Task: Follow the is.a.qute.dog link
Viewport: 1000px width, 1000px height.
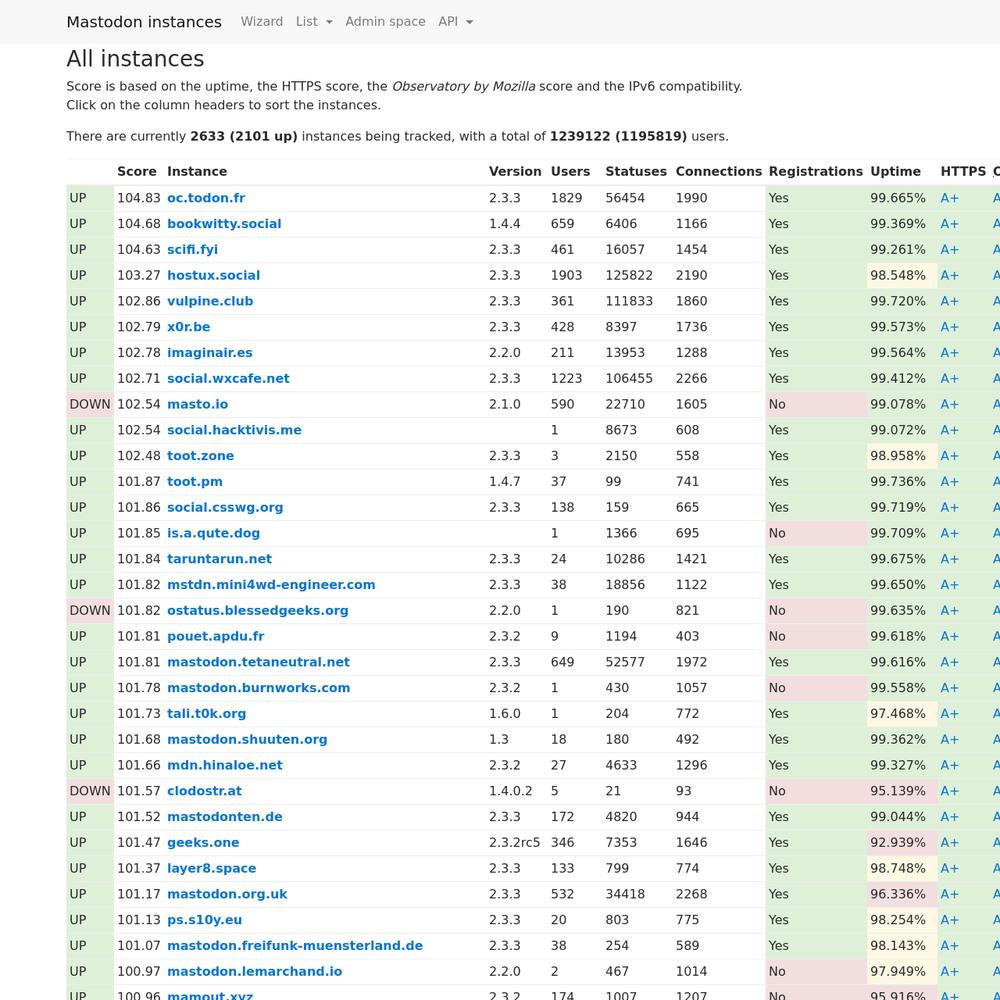Action: (x=214, y=533)
